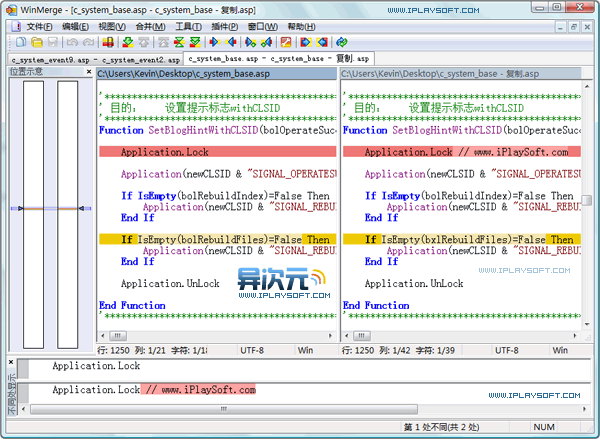This screenshot has height=439, width=600.
Task: Open the 合并(M) menu
Action: coord(150,27)
